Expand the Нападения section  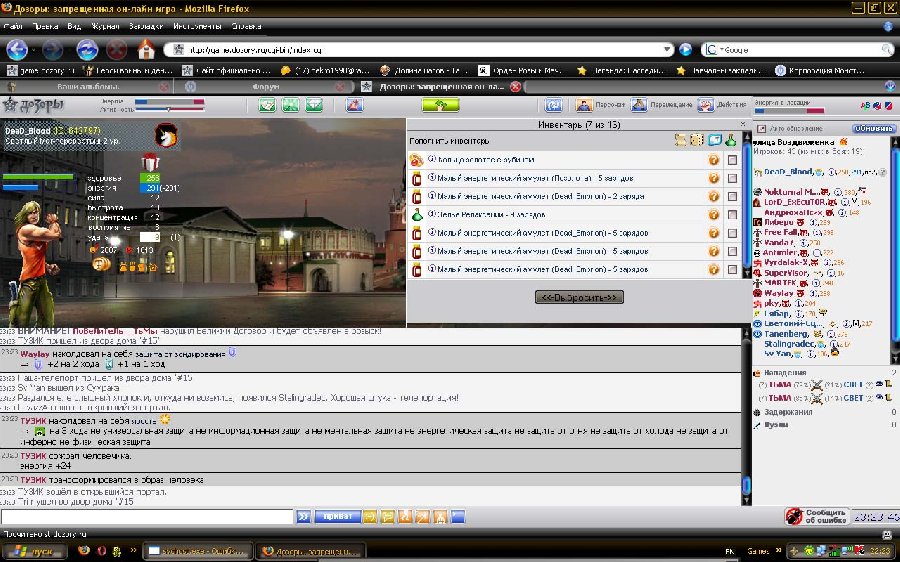point(785,373)
